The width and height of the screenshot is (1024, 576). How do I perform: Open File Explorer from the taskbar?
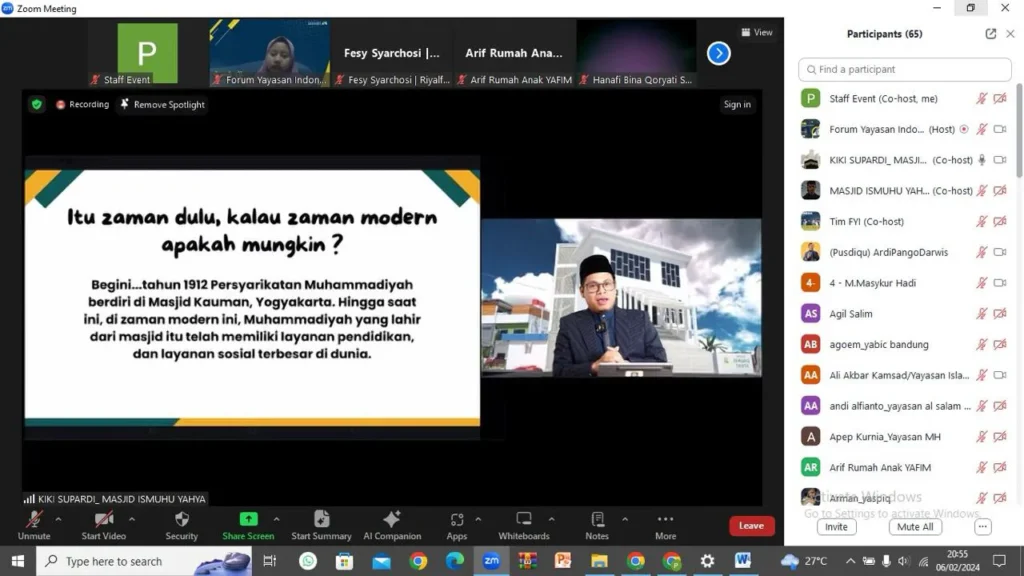coord(599,561)
